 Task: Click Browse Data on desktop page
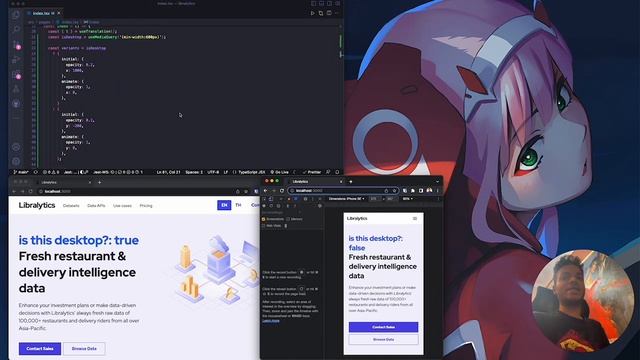pyautogui.click(x=84, y=349)
